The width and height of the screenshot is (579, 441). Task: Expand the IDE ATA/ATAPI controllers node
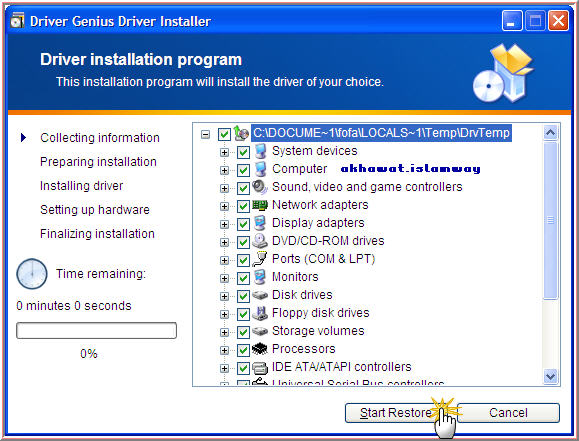tap(224, 368)
